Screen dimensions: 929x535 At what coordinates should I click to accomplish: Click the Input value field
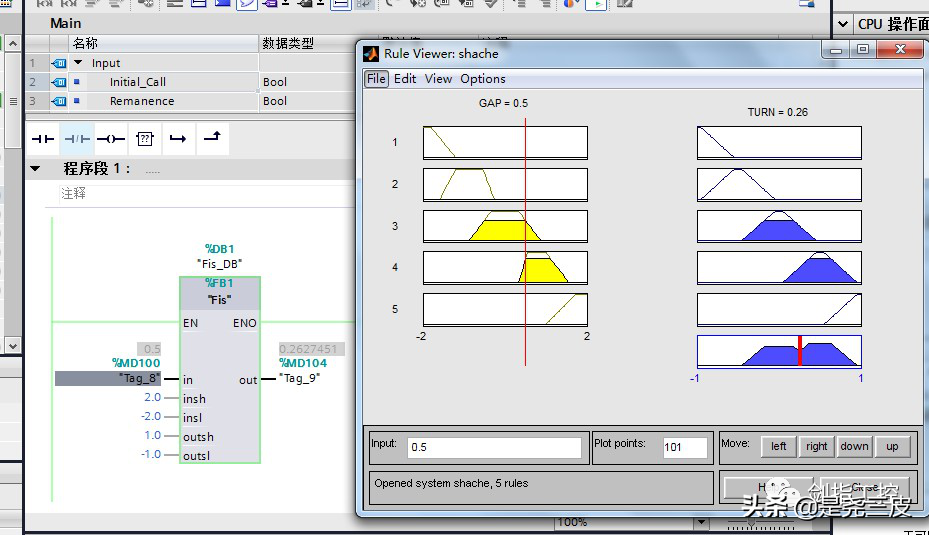(x=493, y=447)
